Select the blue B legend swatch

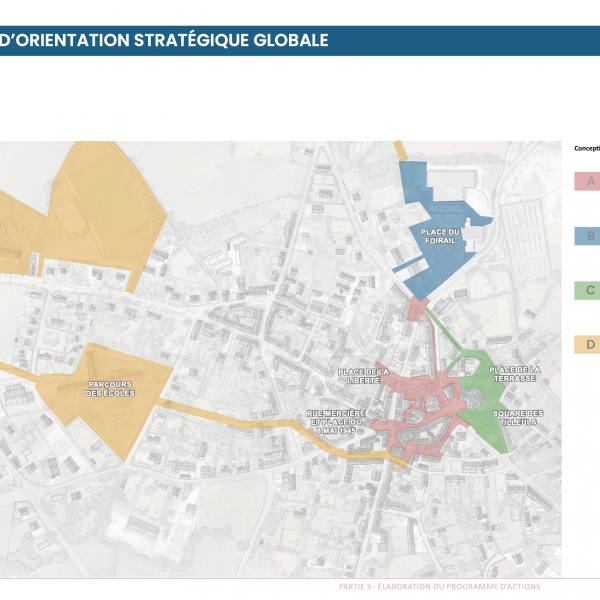pyautogui.click(x=589, y=236)
